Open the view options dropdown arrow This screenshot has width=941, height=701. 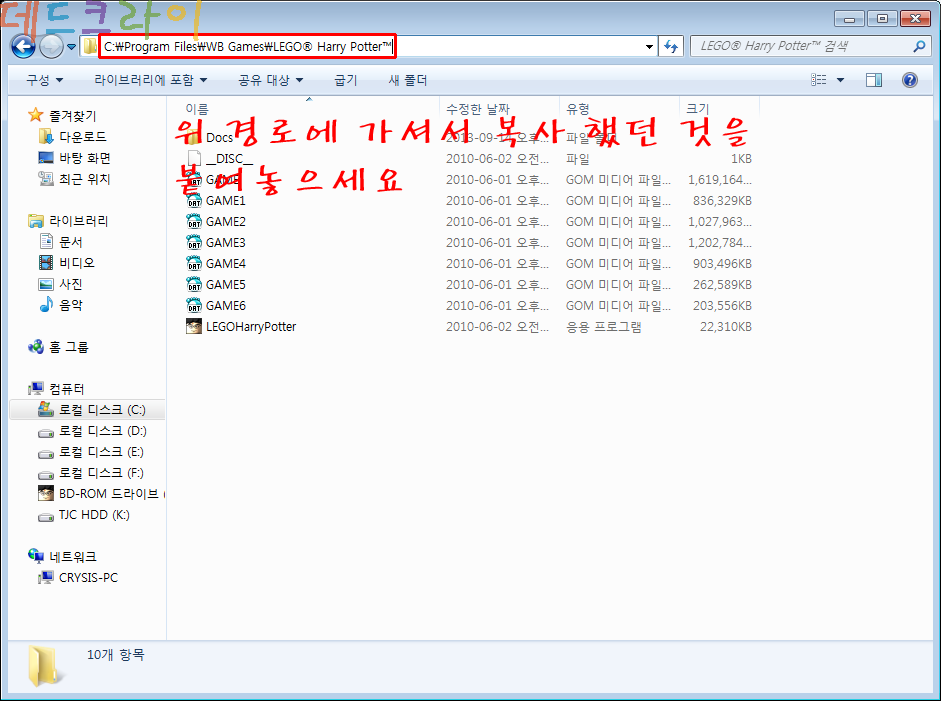840,80
